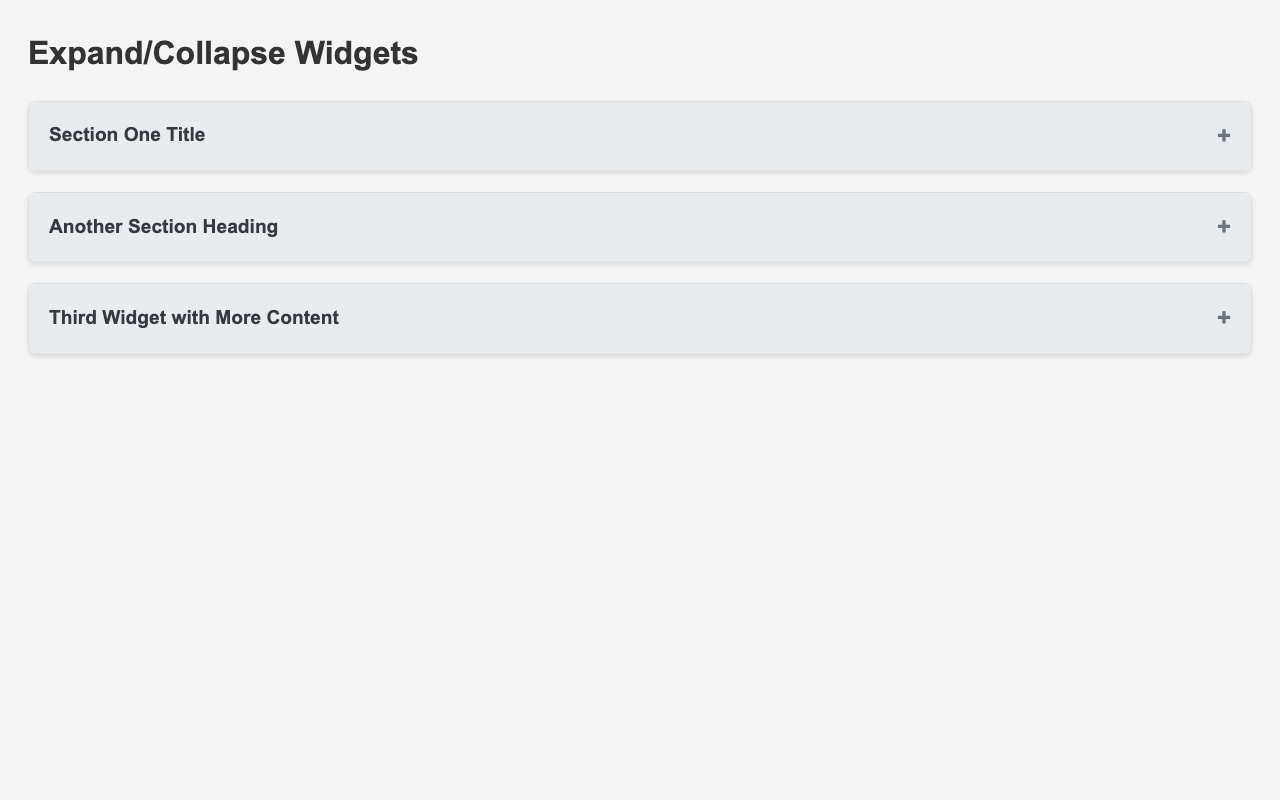The image size is (1280, 800).
Task: Click the first widget's header bar
Action: pyautogui.click(x=640, y=135)
